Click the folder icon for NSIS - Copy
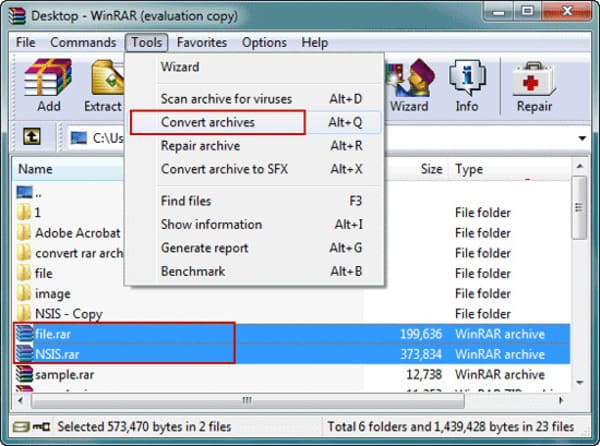The image size is (600, 446). tap(24, 314)
